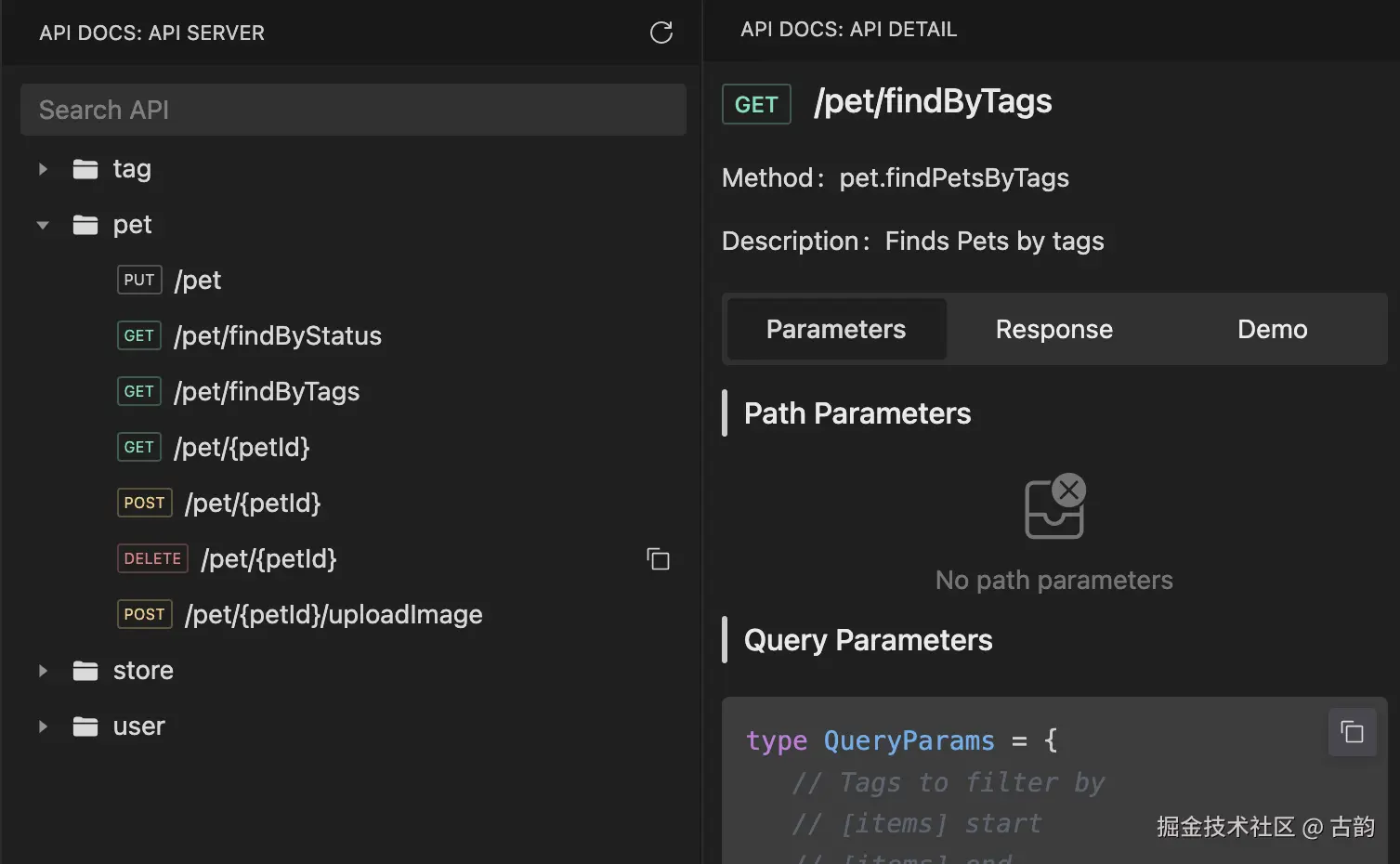Open POST /pet/{petId}/uploadImage endpoint
Viewport: 1400px width, 864px height.
click(333, 615)
